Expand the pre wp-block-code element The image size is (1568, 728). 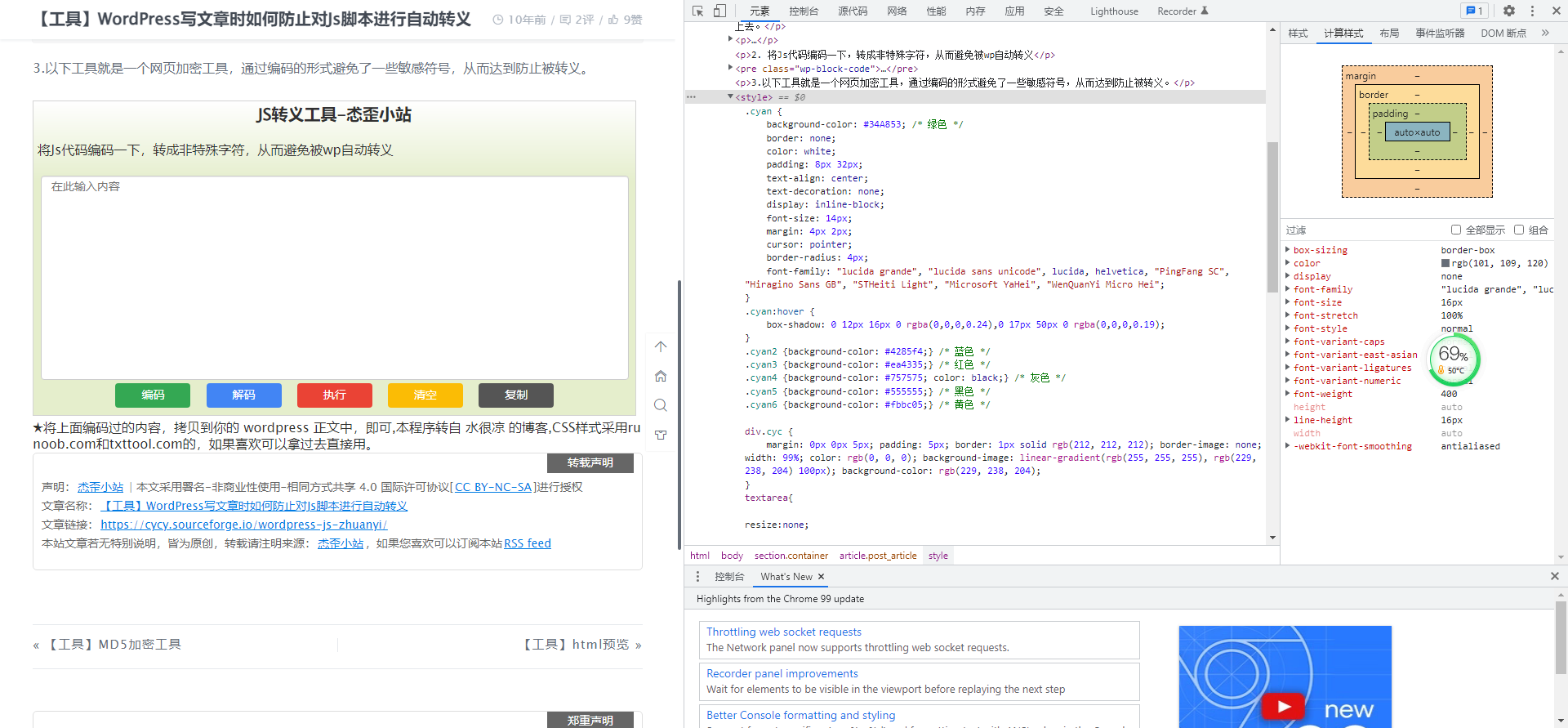tap(730, 69)
